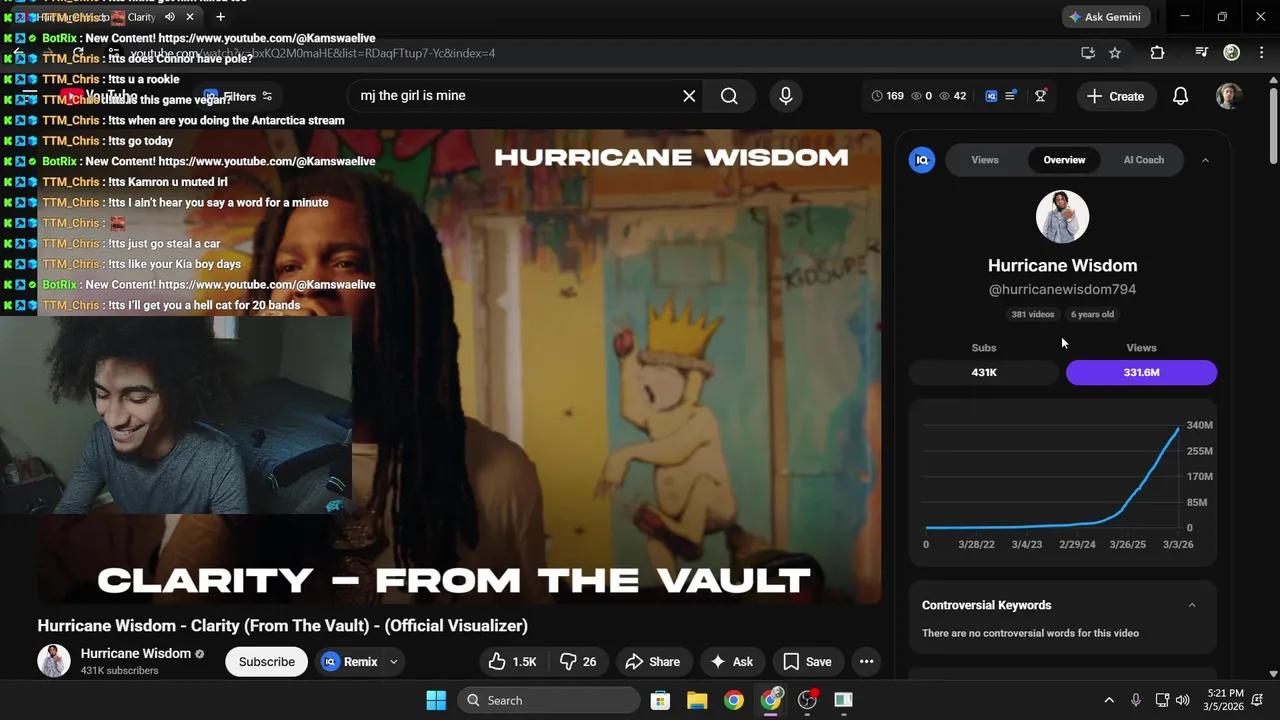This screenshot has width=1280, height=720.
Task: Click the video player frame
Action: click(x=459, y=366)
